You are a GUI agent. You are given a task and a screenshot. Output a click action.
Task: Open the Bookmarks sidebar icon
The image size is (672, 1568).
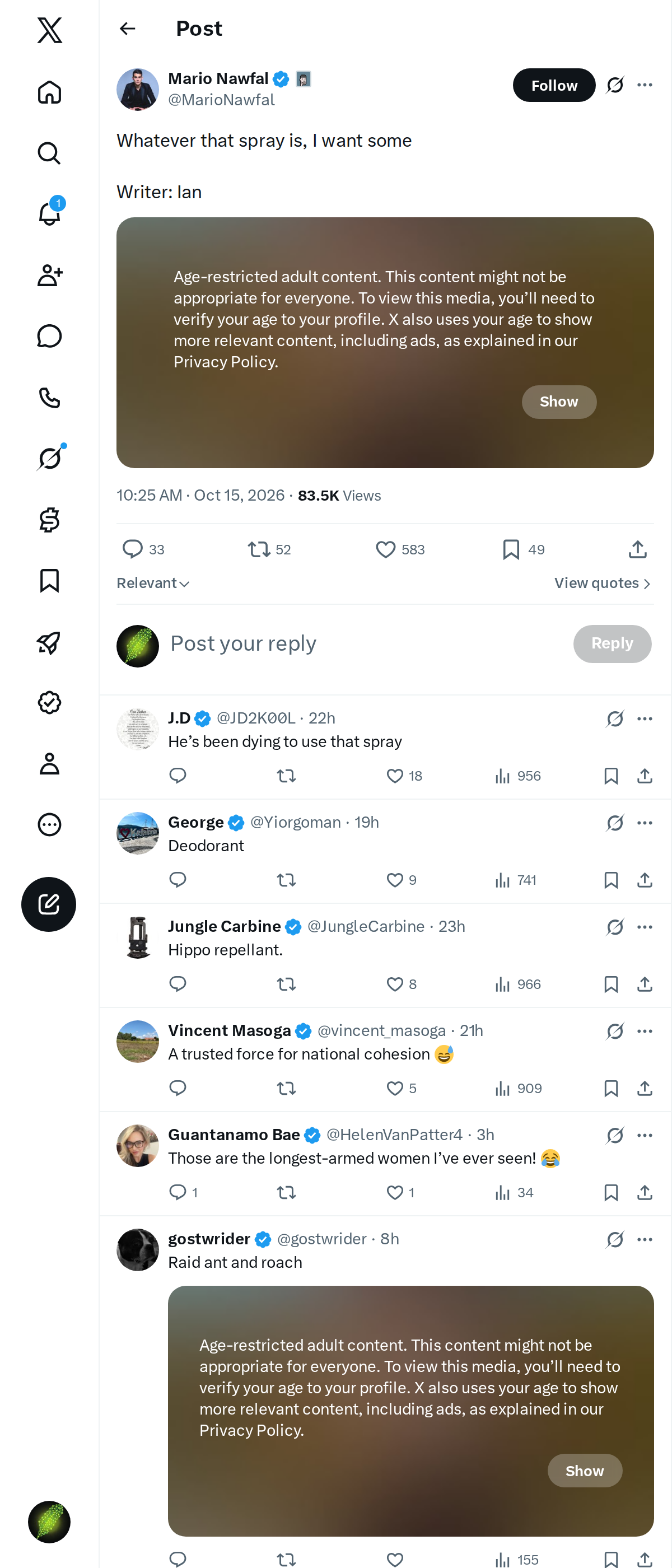tap(49, 581)
